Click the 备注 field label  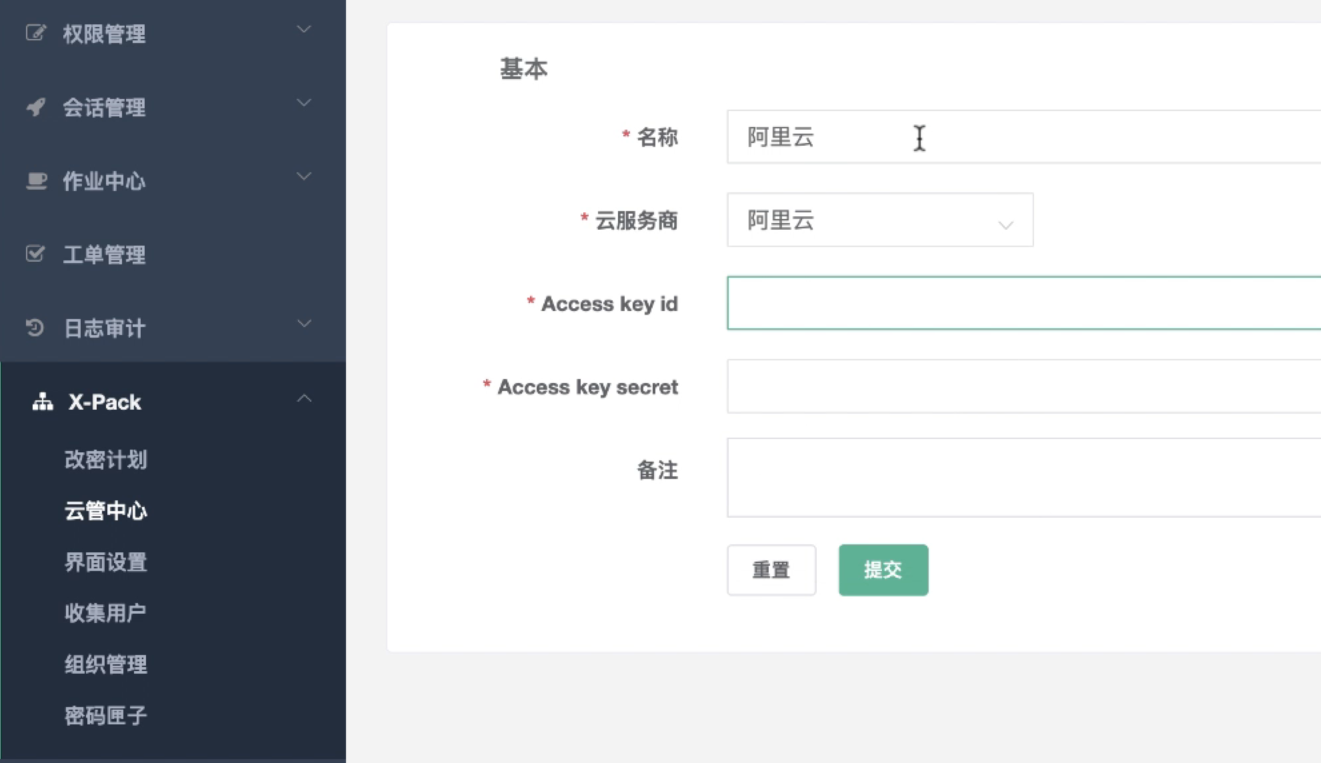[x=658, y=470]
